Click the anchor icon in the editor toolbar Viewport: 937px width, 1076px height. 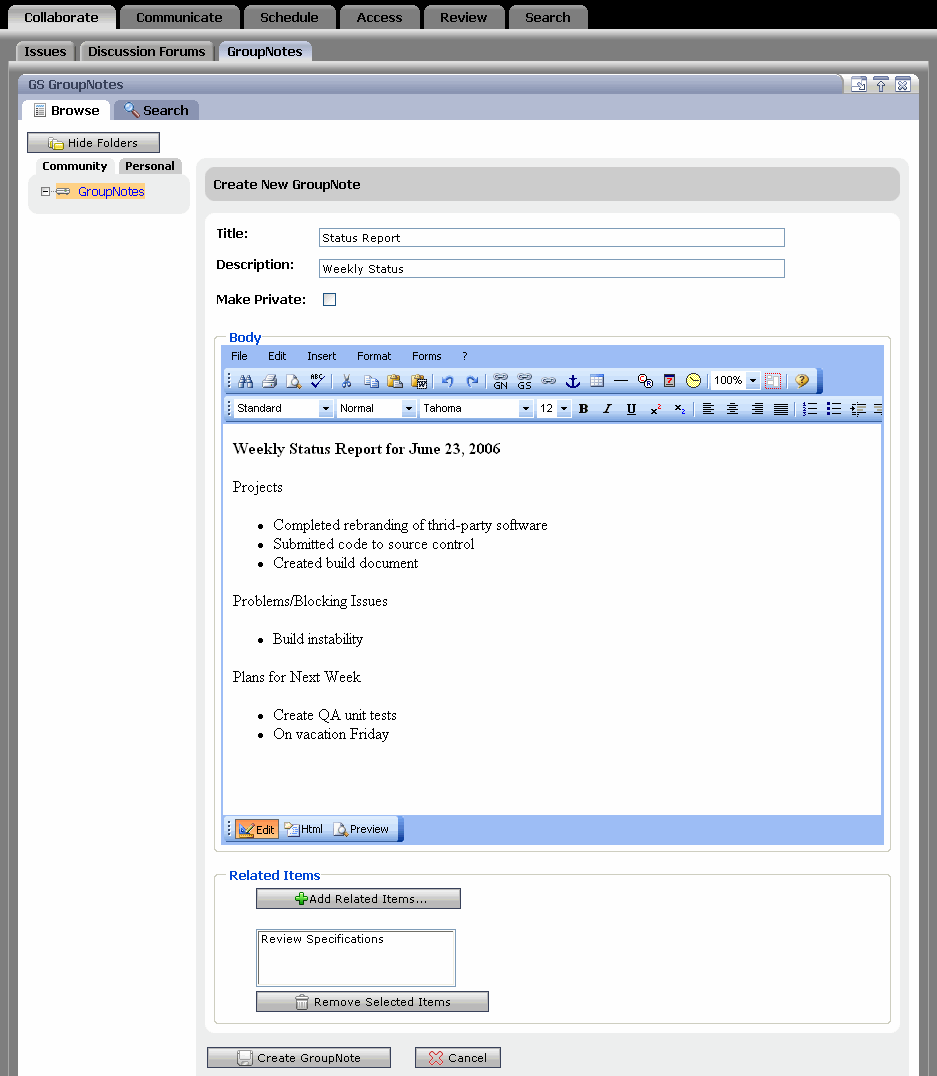[x=572, y=381]
